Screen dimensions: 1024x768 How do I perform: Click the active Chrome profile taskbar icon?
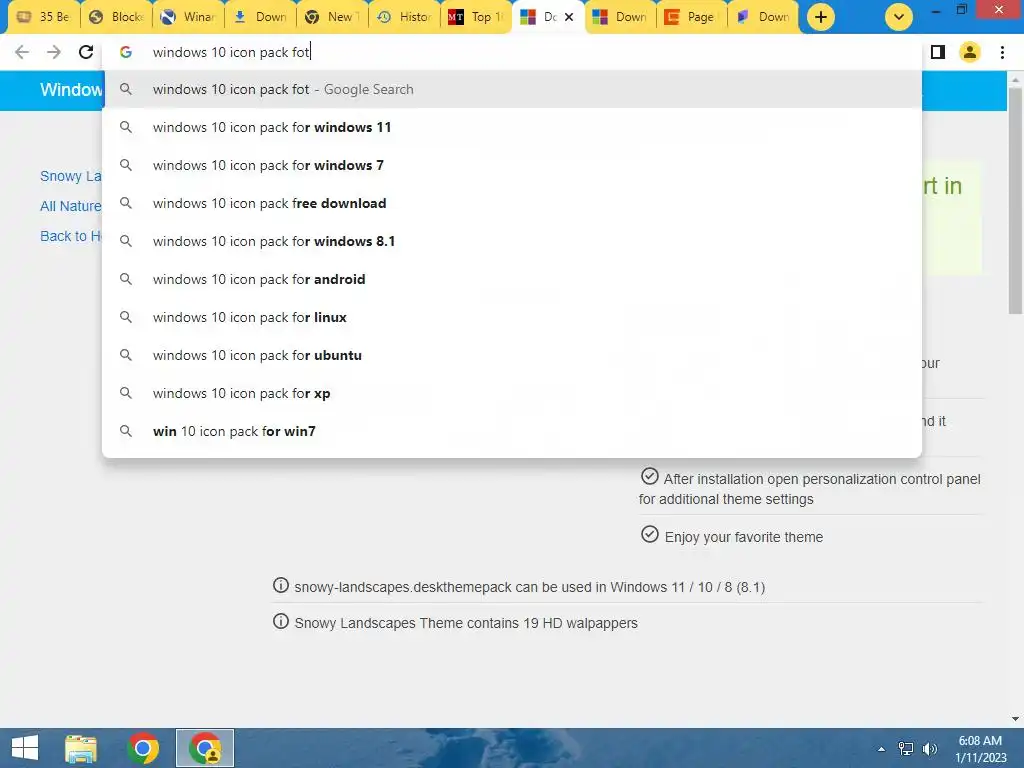coord(205,748)
